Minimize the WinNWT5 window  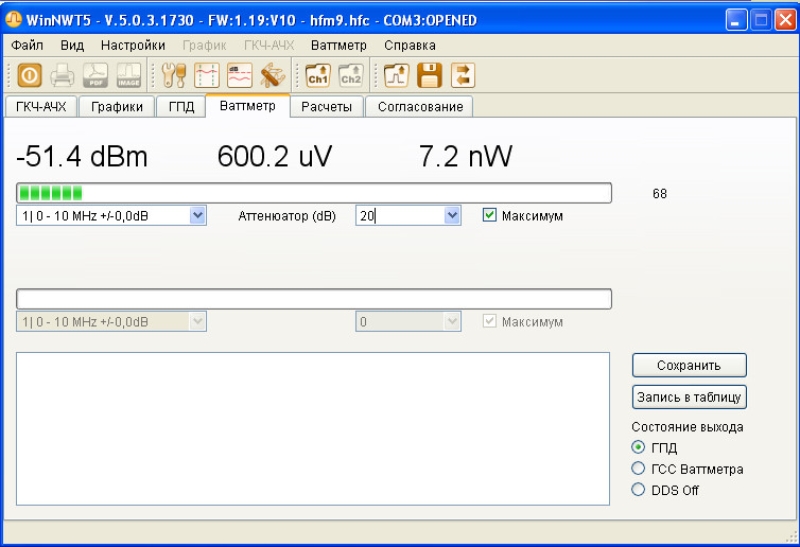coord(736,20)
